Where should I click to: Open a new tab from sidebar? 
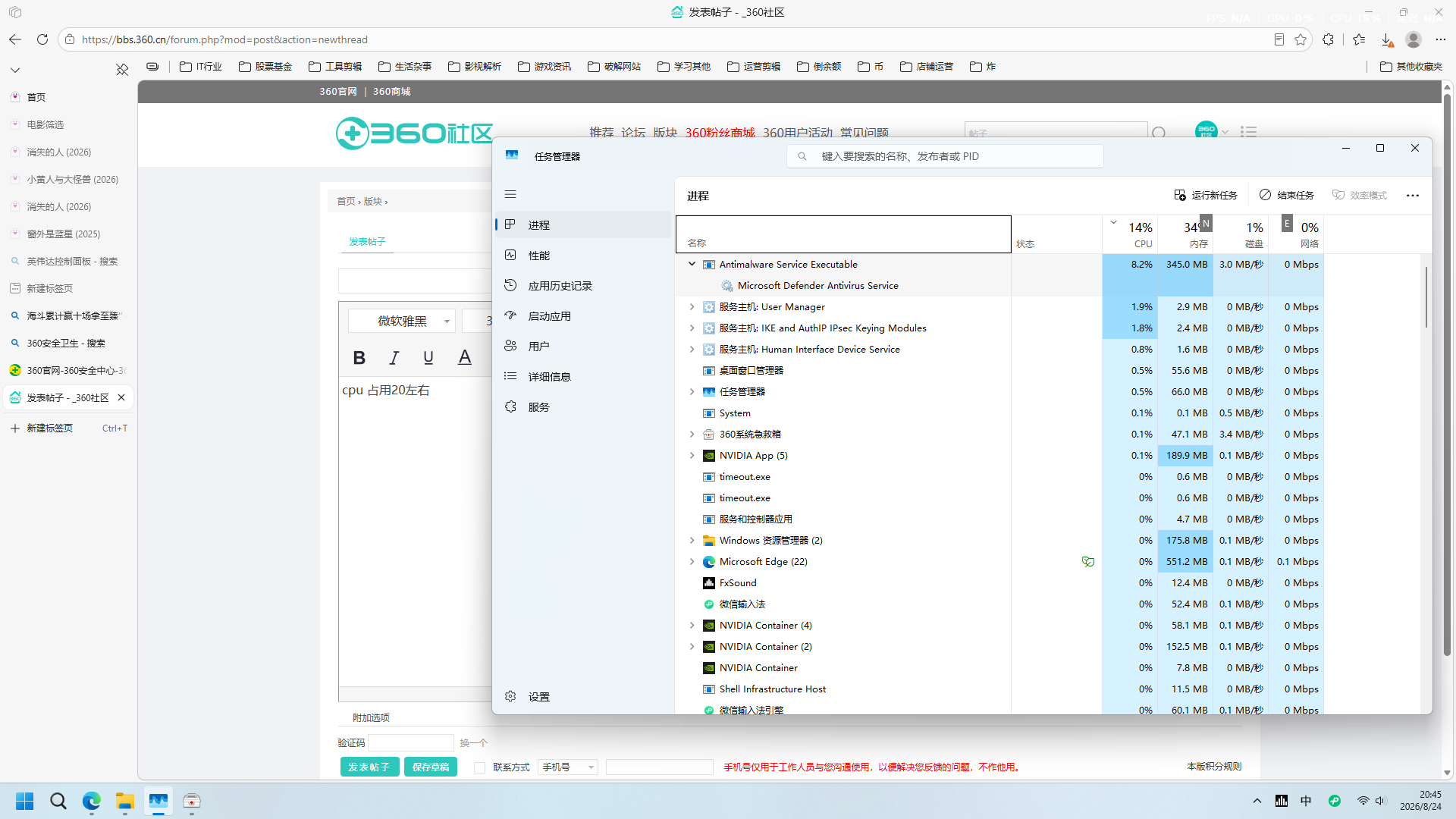click(x=68, y=428)
